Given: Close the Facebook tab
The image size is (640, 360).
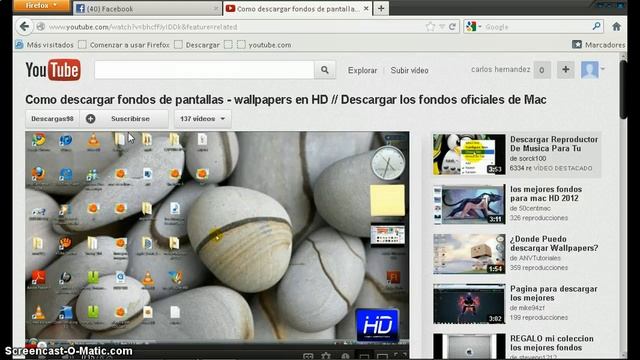Looking at the screenshot, I should click(216, 9).
